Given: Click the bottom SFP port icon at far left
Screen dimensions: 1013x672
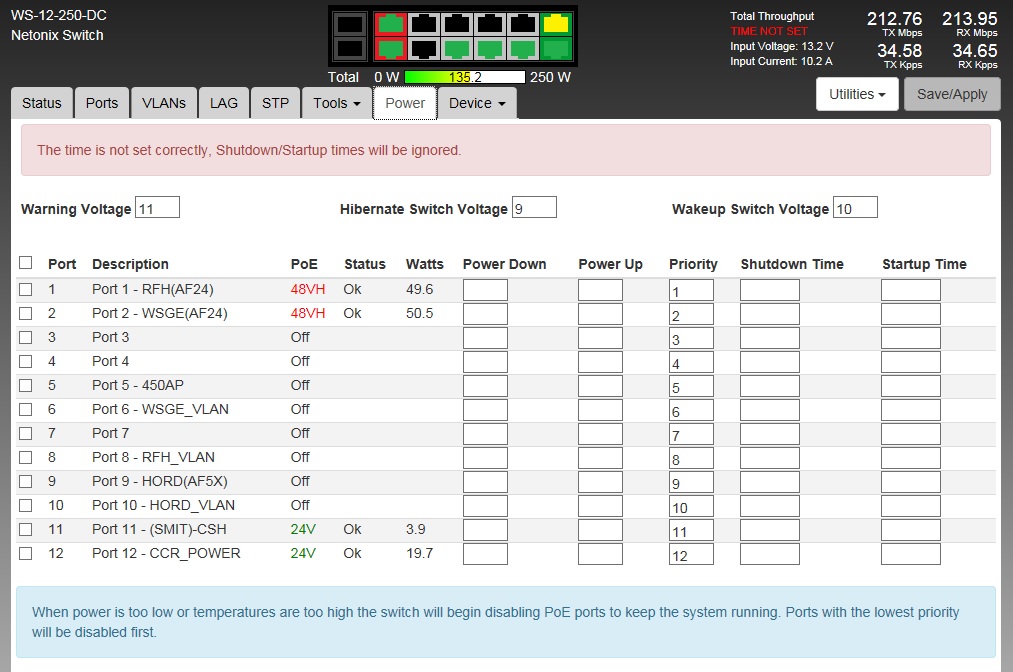Looking at the screenshot, I should [x=349, y=48].
